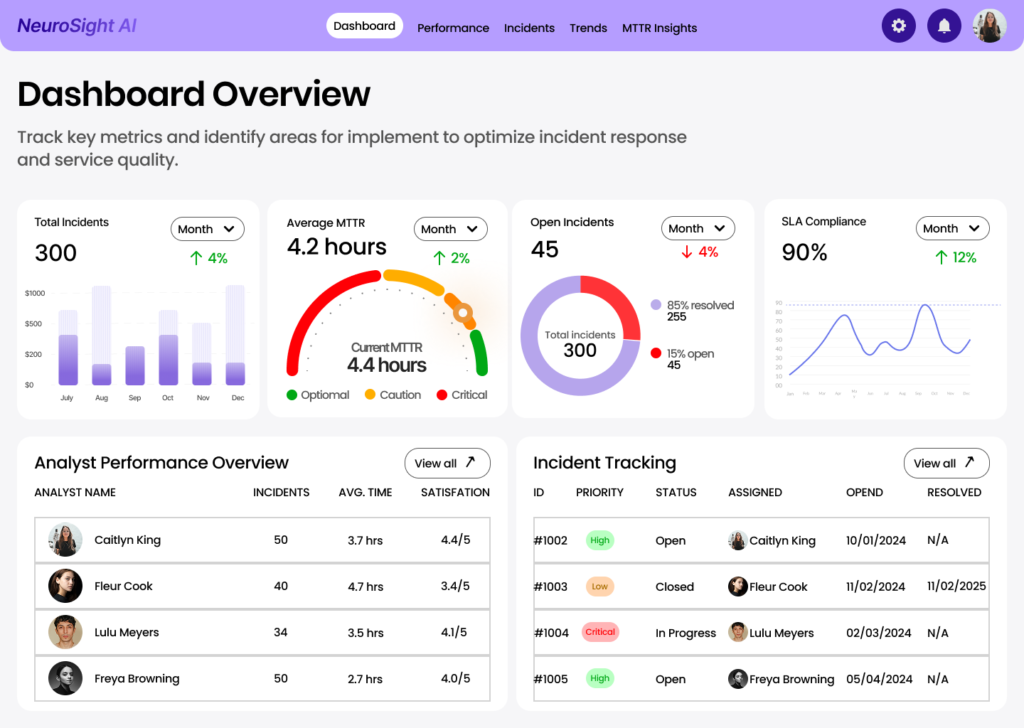Click View all in Analyst Performance Overview
Image resolution: width=1024 pixels, height=728 pixels.
click(x=447, y=463)
